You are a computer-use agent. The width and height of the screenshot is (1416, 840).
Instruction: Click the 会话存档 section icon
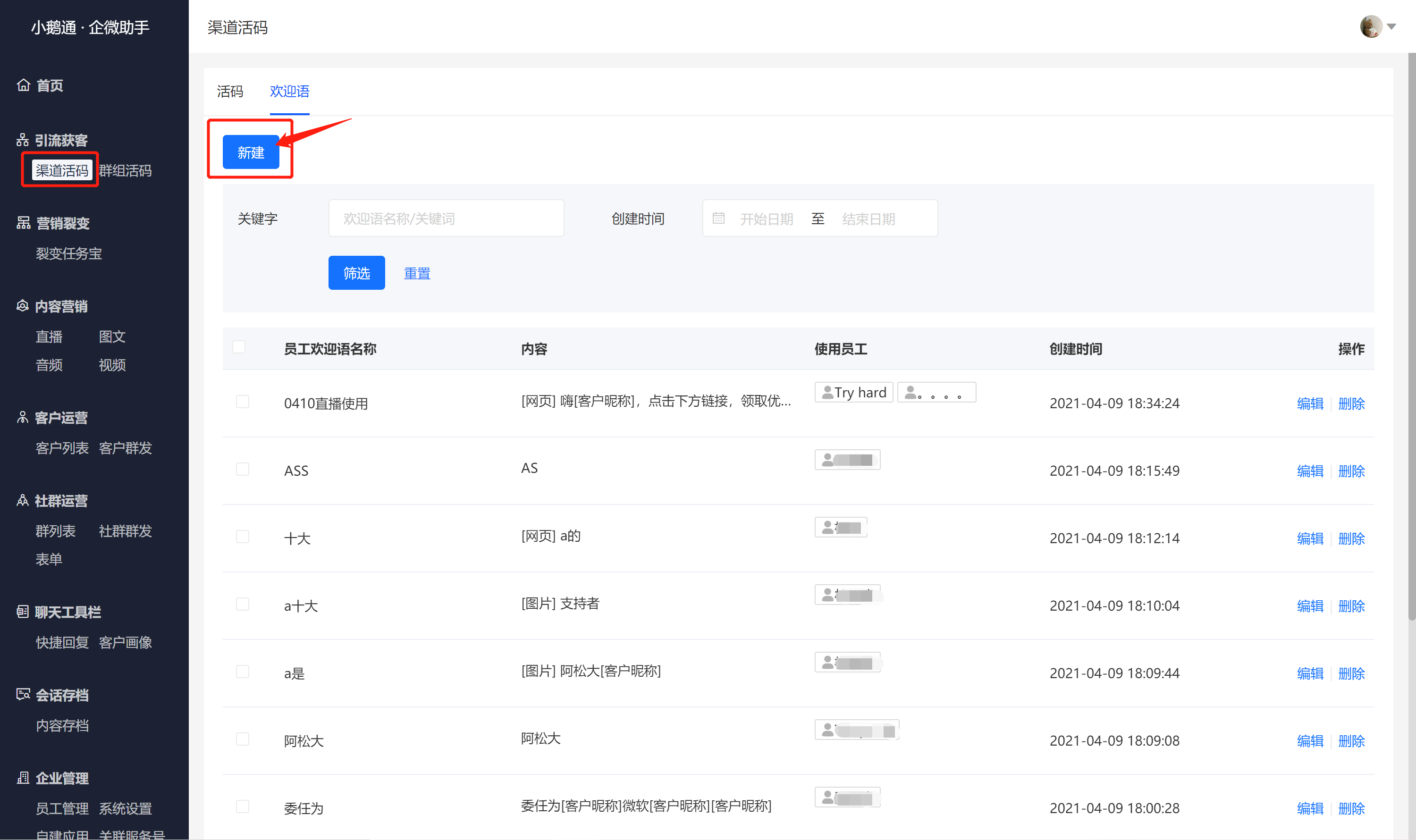(x=23, y=695)
